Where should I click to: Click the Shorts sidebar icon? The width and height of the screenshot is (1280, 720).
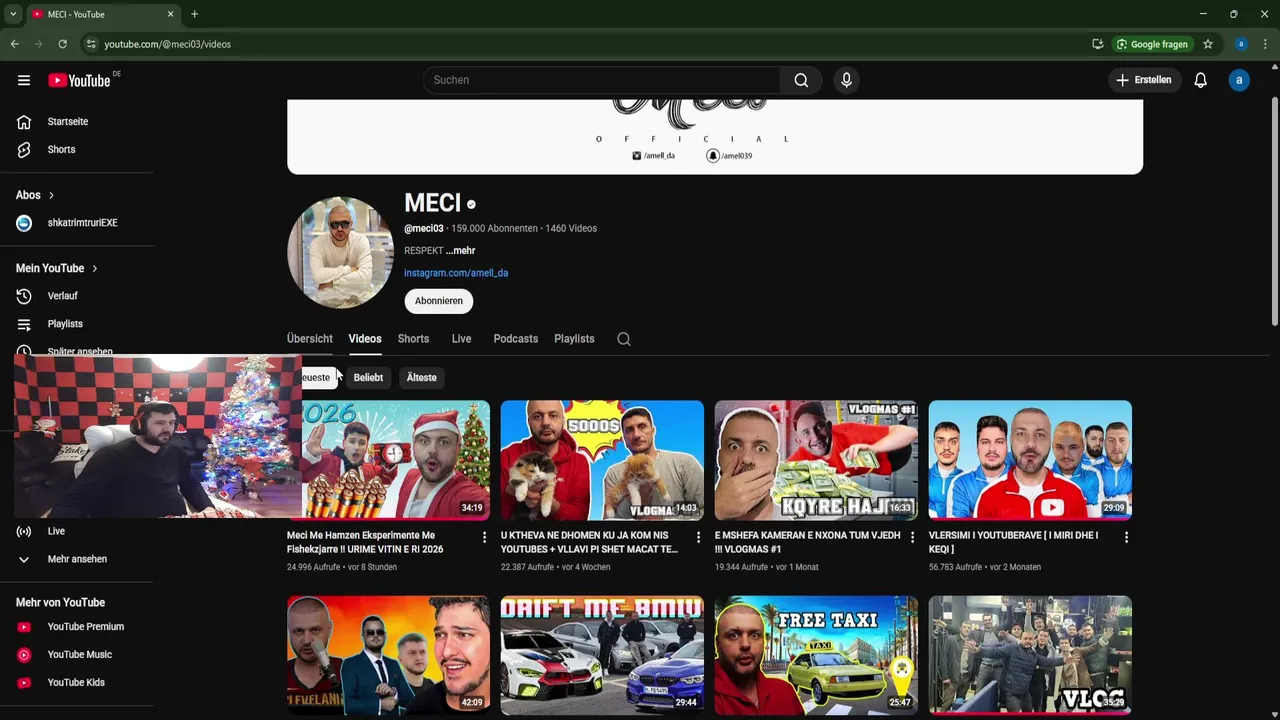pyautogui.click(x=24, y=150)
